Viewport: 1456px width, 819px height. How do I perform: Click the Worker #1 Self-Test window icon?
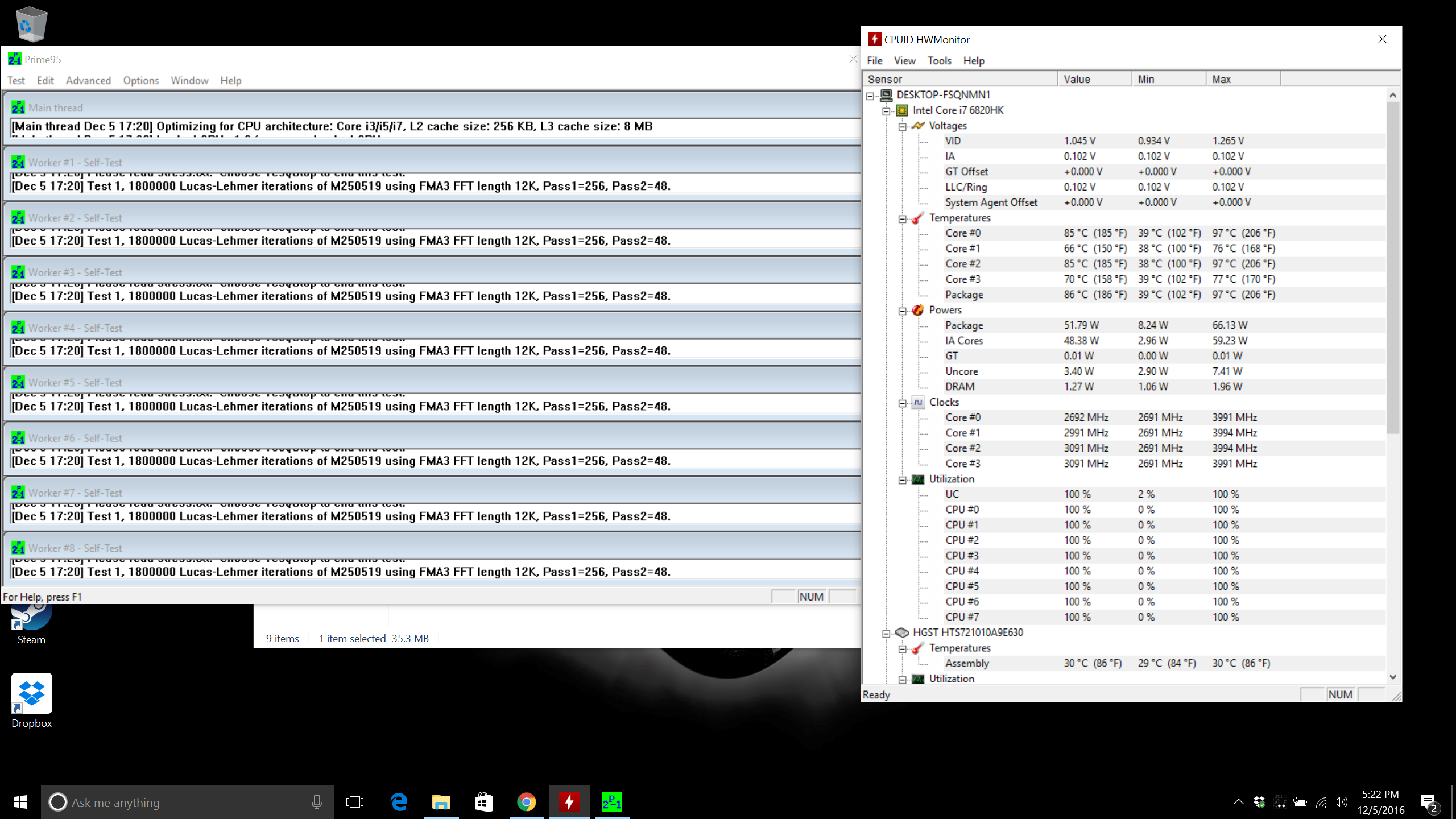click(x=18, y=162)
